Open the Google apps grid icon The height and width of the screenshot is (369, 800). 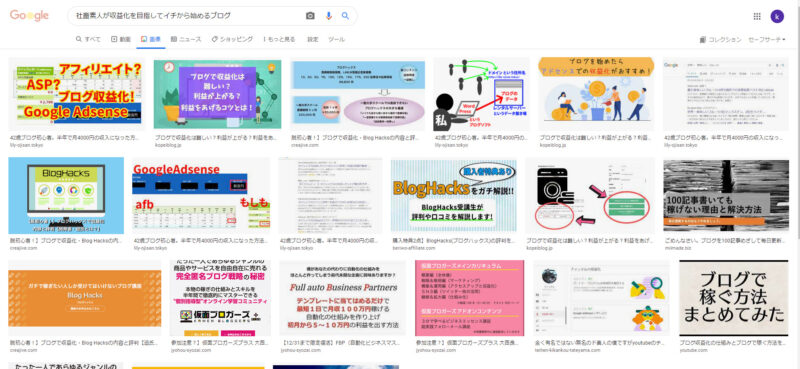757,16
